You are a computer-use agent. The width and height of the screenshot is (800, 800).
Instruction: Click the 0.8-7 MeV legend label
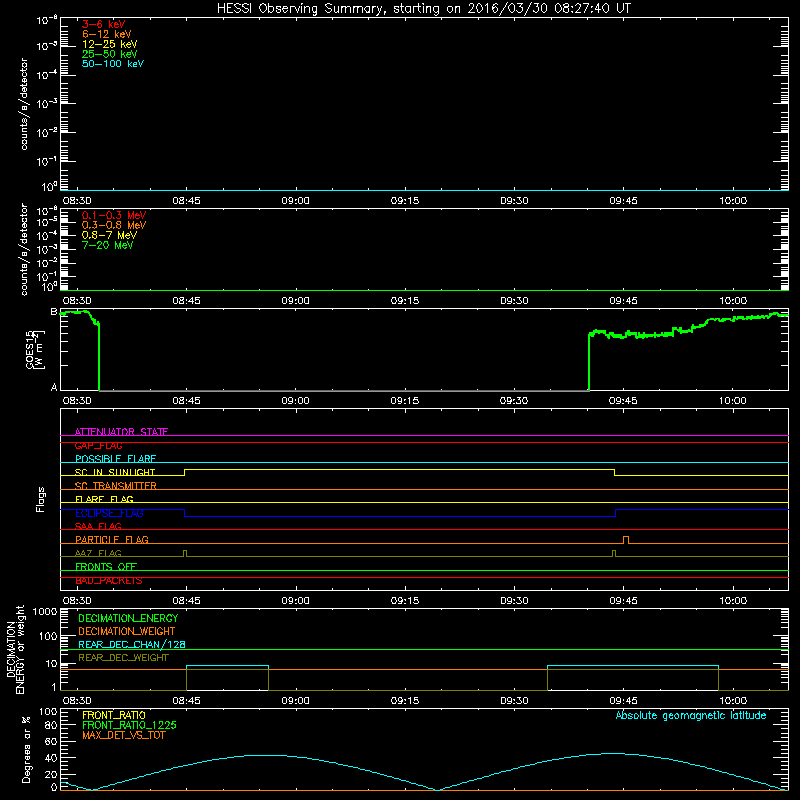point(110,235)
